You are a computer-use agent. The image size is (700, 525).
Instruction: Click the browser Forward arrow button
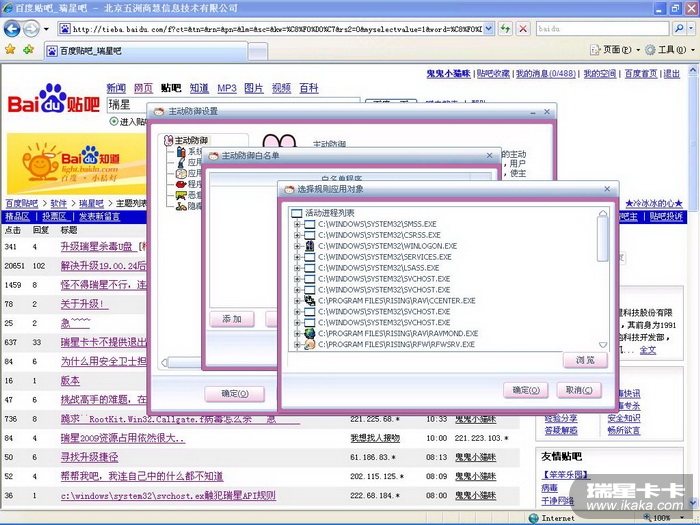(31, 29)
